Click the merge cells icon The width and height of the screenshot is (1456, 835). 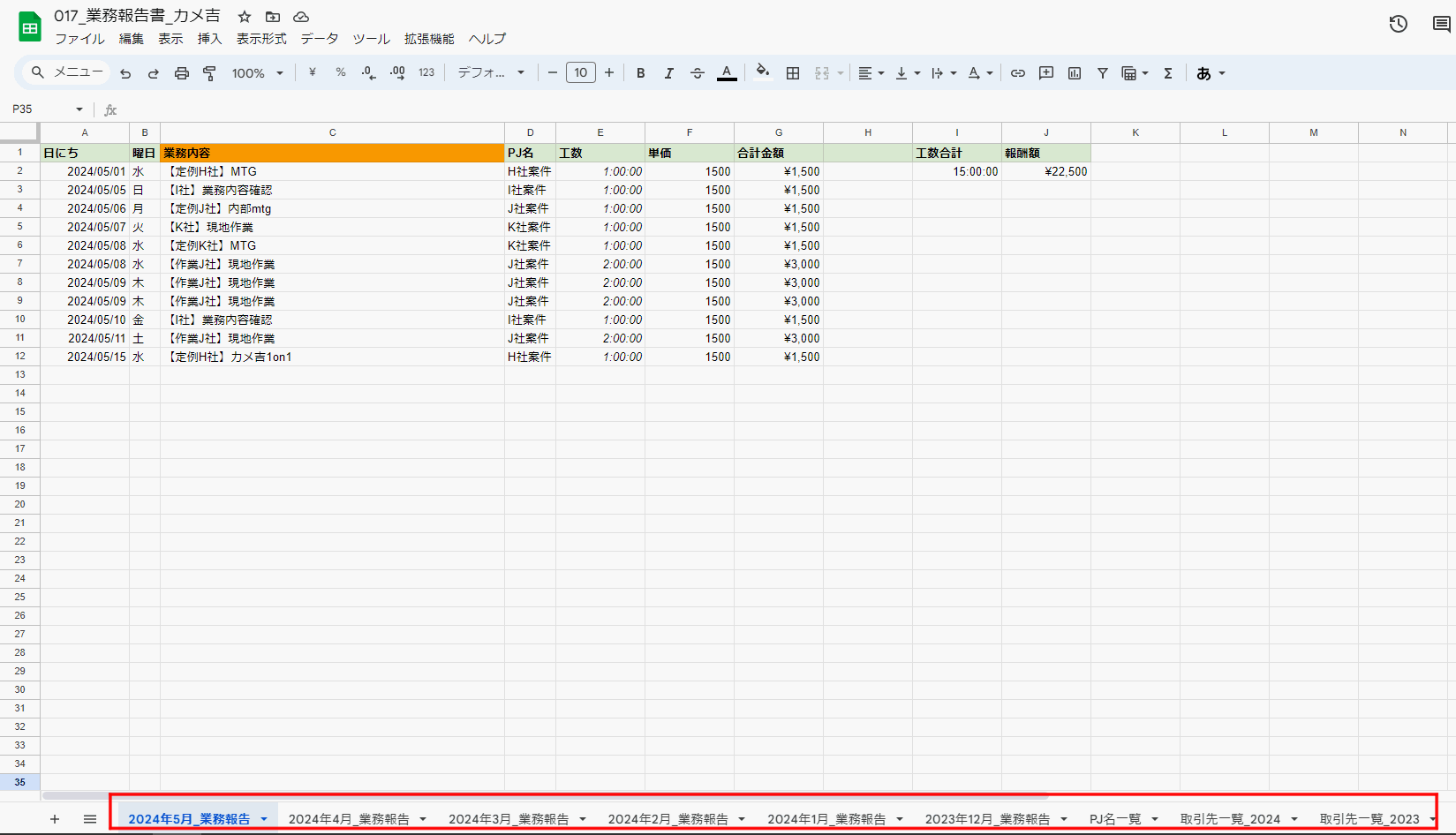[822, 73]
